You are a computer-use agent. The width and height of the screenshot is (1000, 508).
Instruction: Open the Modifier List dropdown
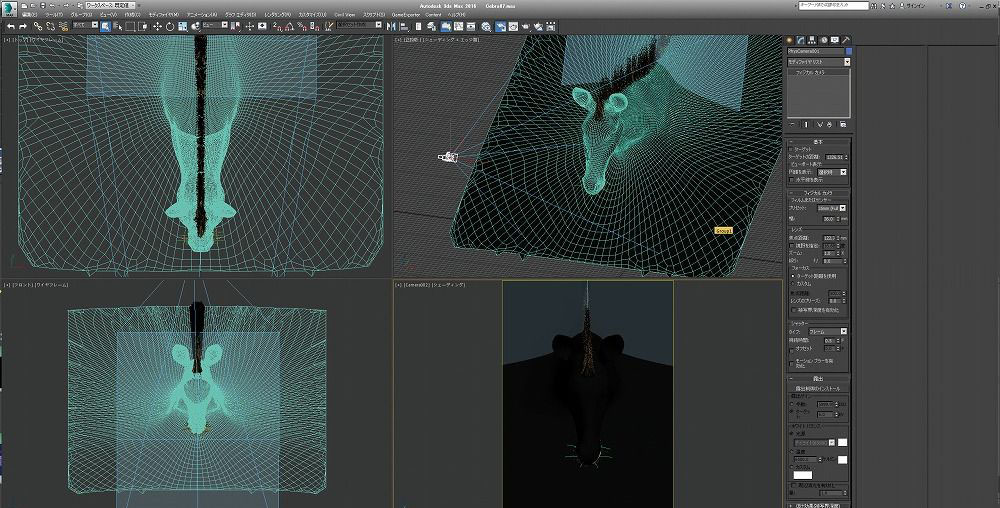818,62
